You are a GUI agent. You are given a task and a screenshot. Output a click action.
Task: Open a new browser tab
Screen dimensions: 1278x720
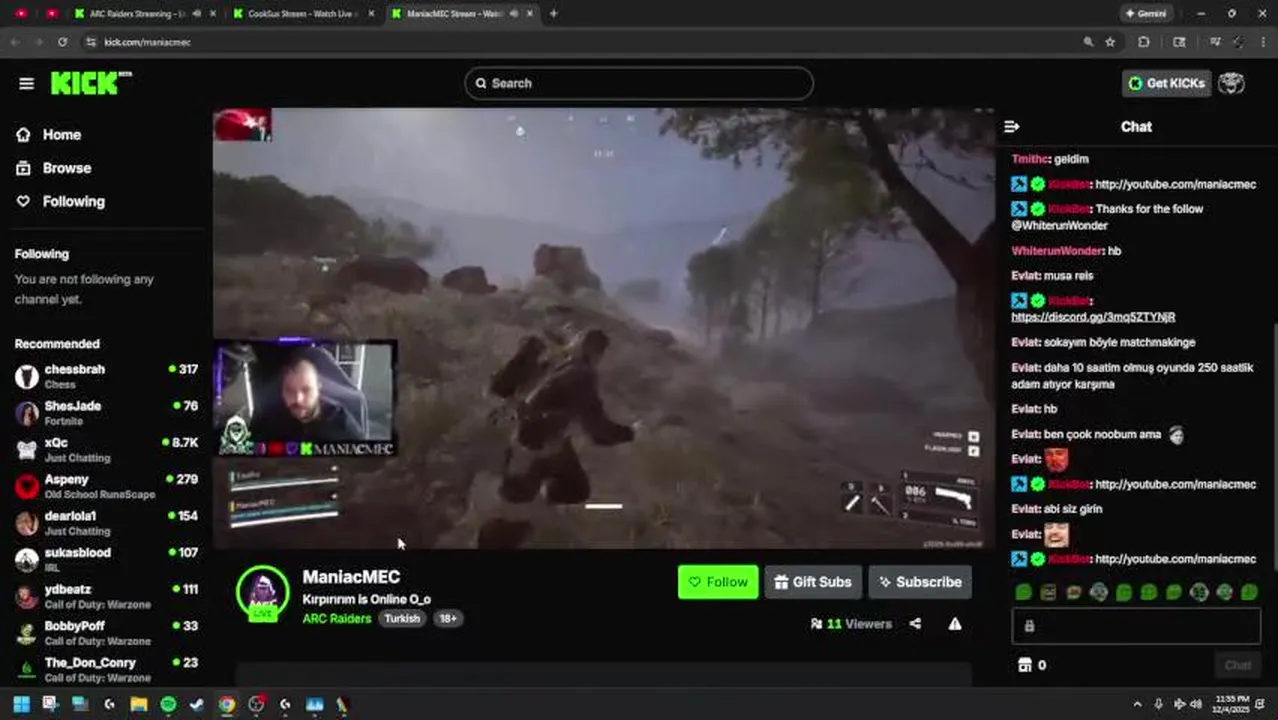(553, 14)
